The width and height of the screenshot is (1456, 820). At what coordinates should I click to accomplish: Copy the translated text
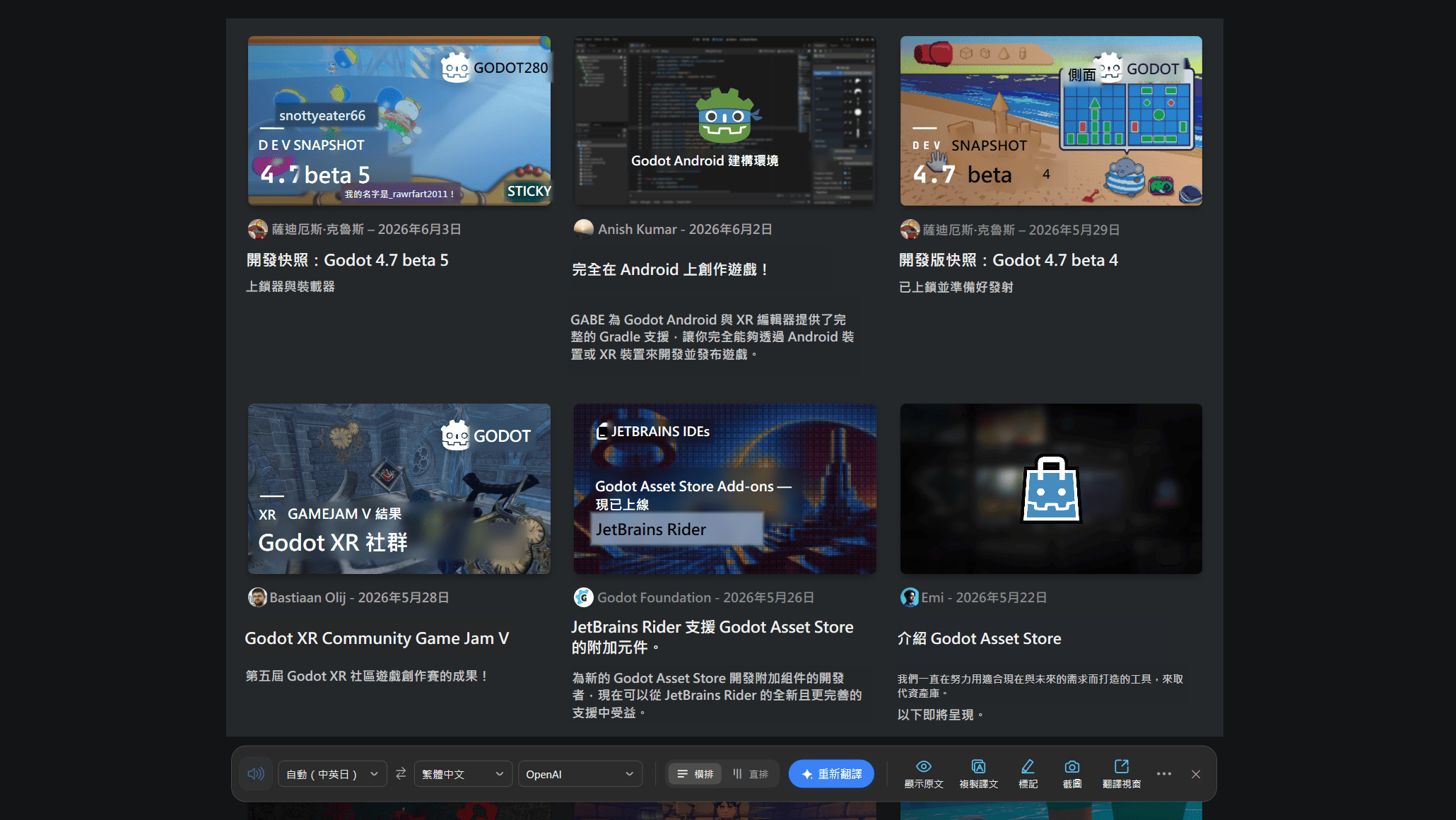979,774
